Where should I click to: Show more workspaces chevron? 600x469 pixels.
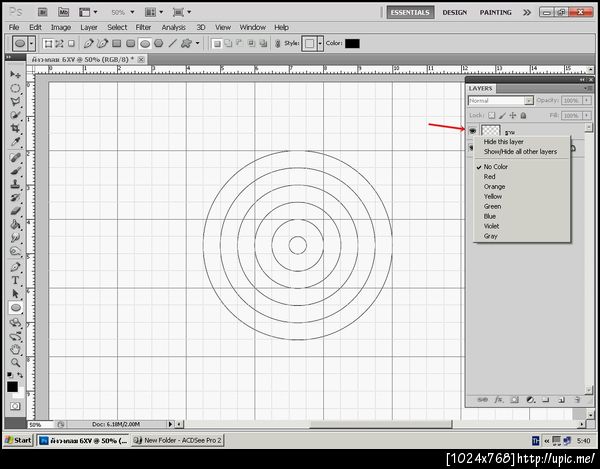pyautogui.click(x=527, y=12)
